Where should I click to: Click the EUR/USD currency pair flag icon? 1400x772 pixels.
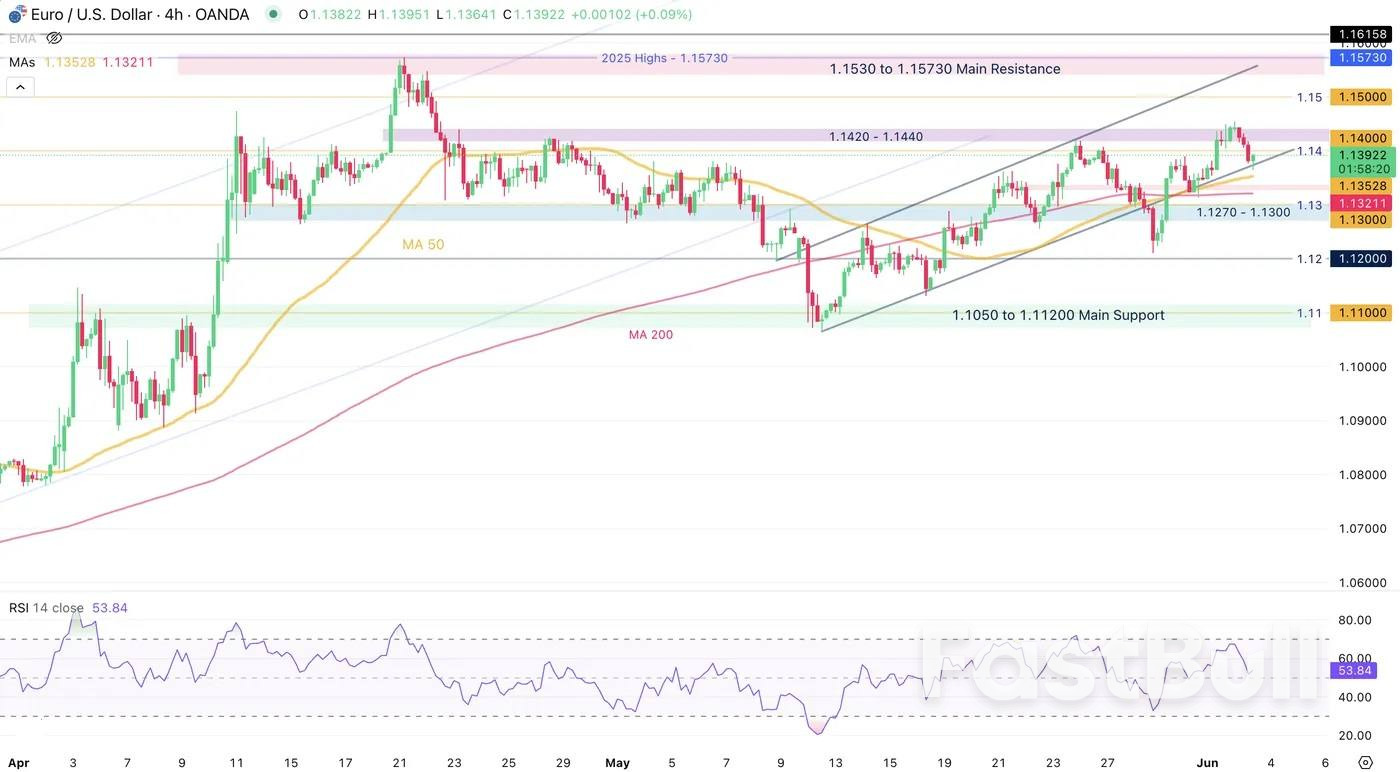pyautogui.click(x=15, y=14)
